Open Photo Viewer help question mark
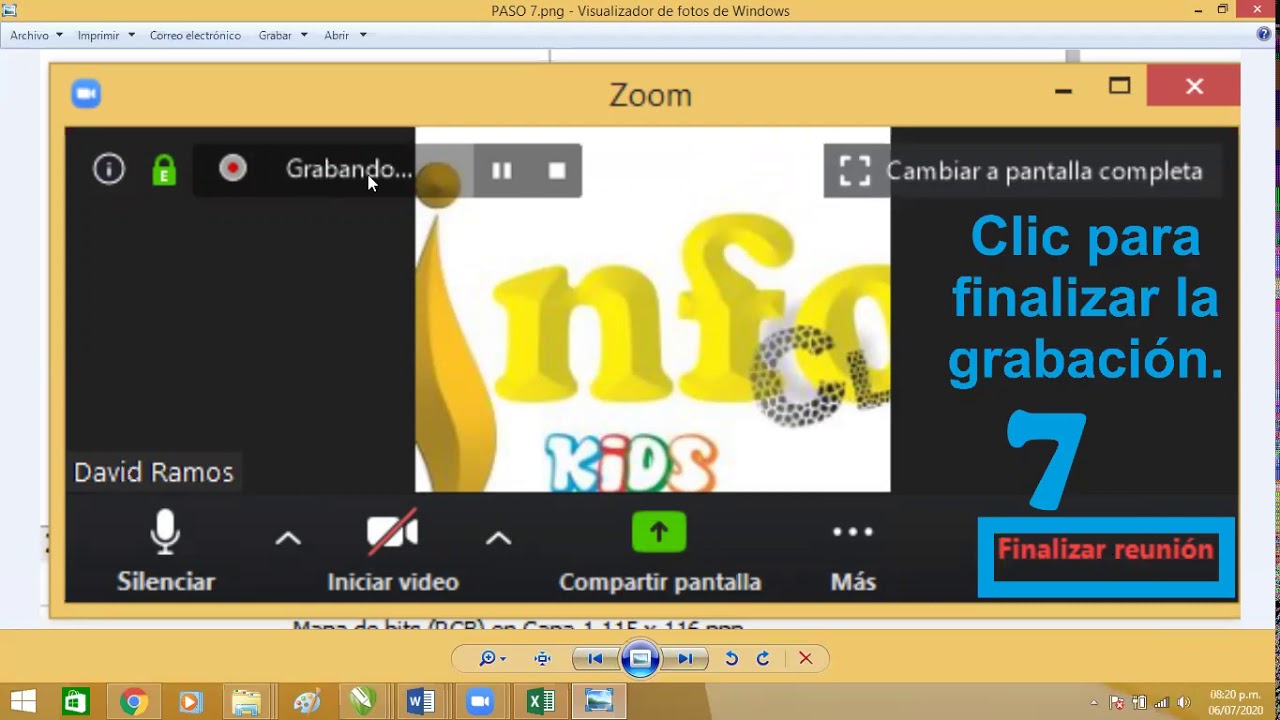 1264,34
